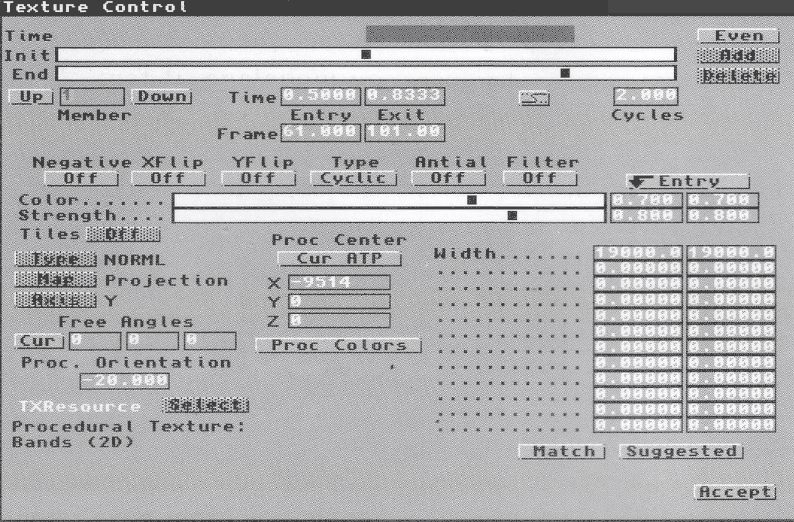Click the Suggested button
The image size is (794, 522).
tap(682, 452)
